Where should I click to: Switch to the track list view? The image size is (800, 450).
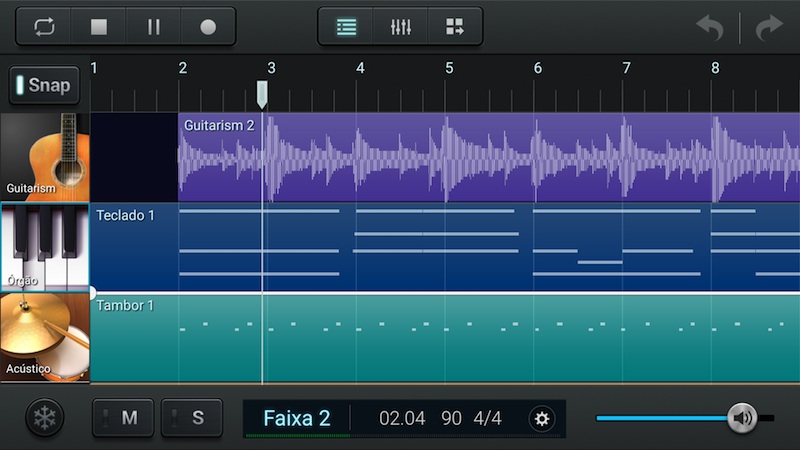tap(346, 27)
